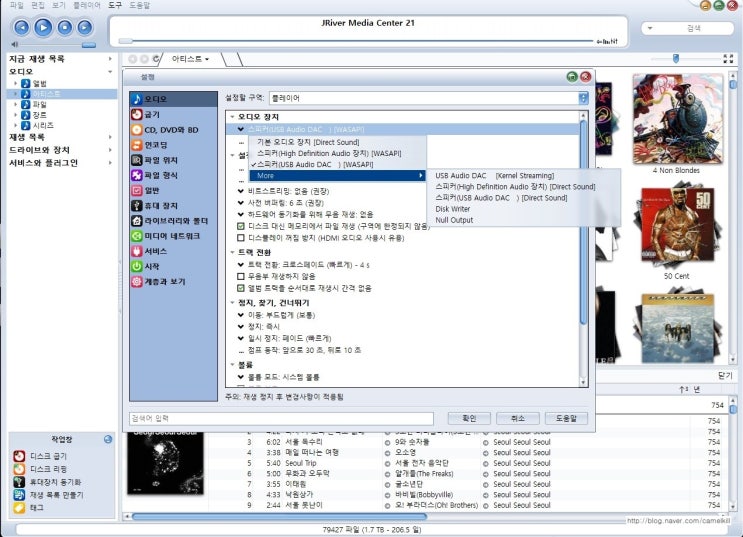Click the 닫기 link in the main window
The width and height of the screenshot is (743, 537).
(725, 375)
